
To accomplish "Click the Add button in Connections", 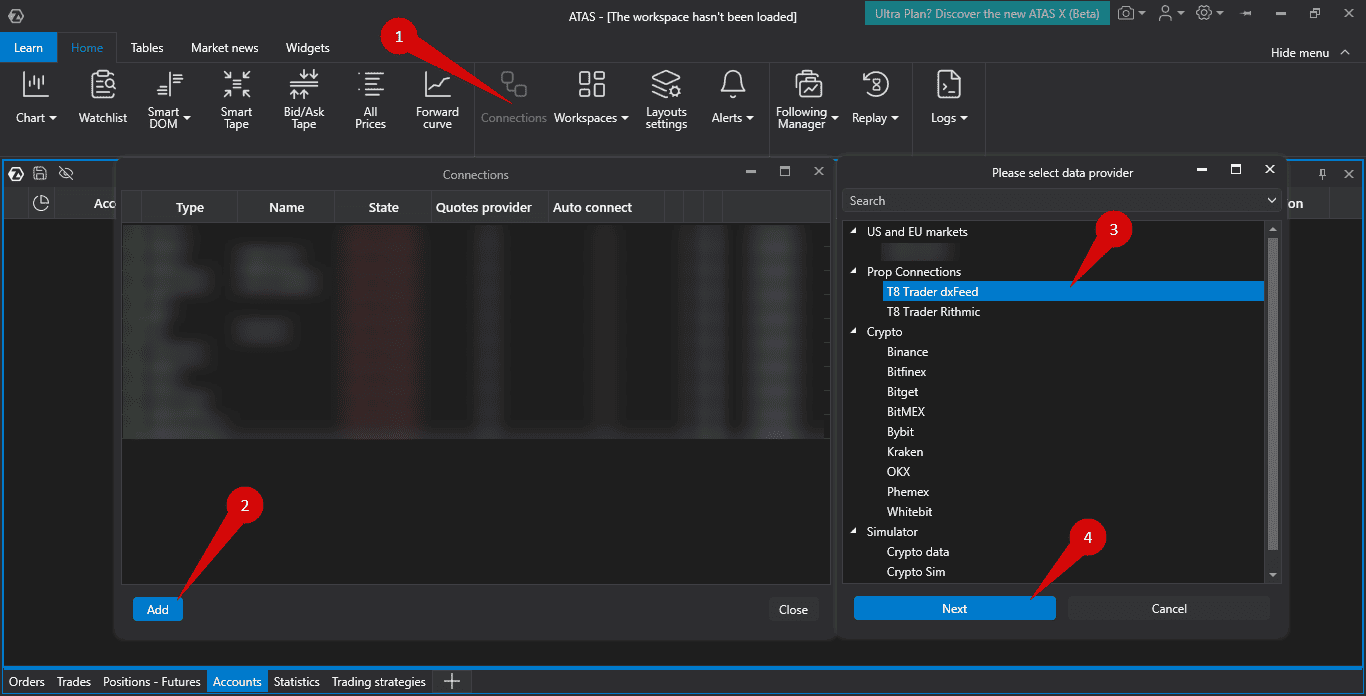I will click(x=158, y=609).
